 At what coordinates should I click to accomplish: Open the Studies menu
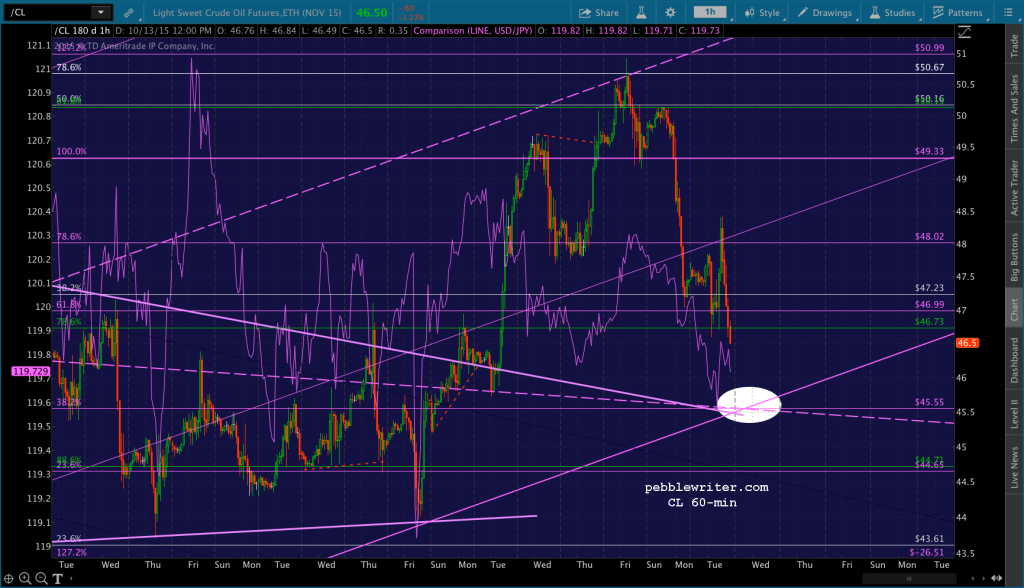coord(893,12)
